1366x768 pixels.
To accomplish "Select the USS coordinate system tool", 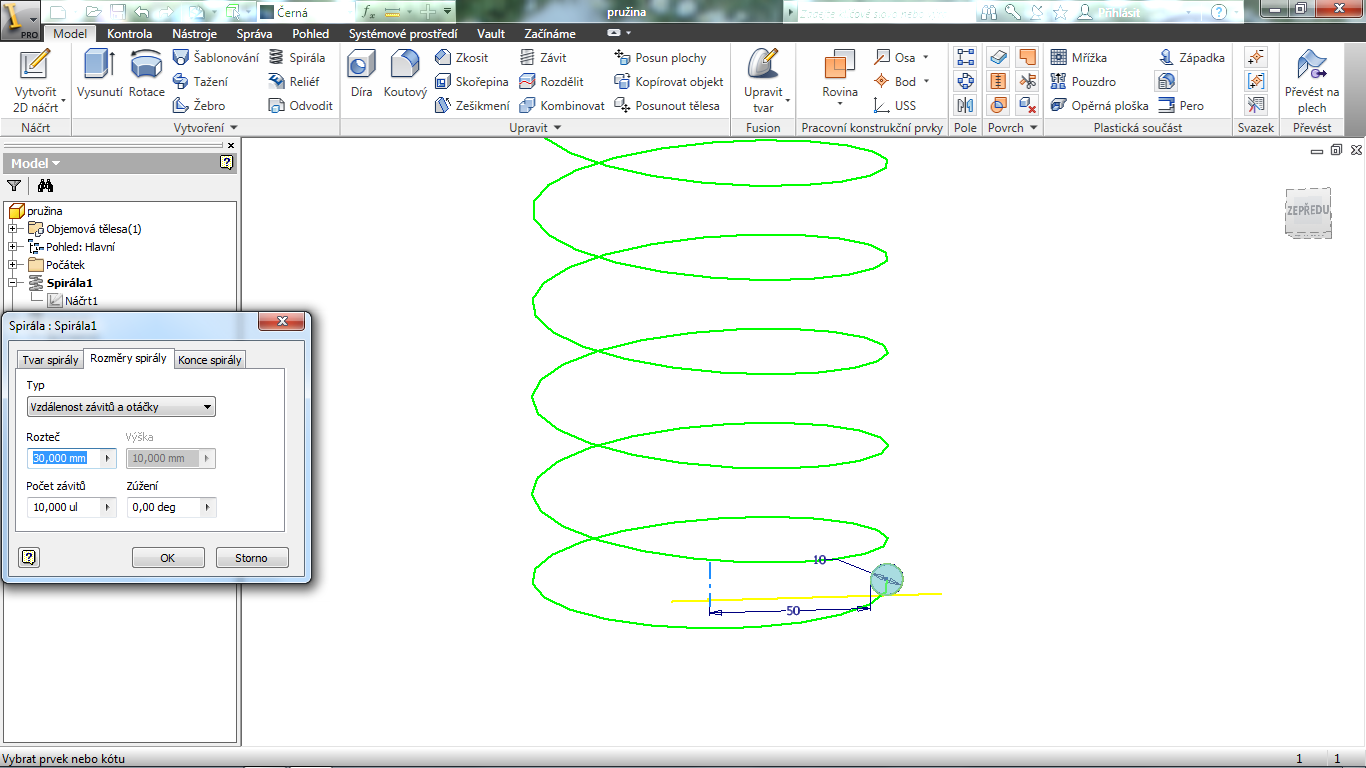I will pos(894,106).
